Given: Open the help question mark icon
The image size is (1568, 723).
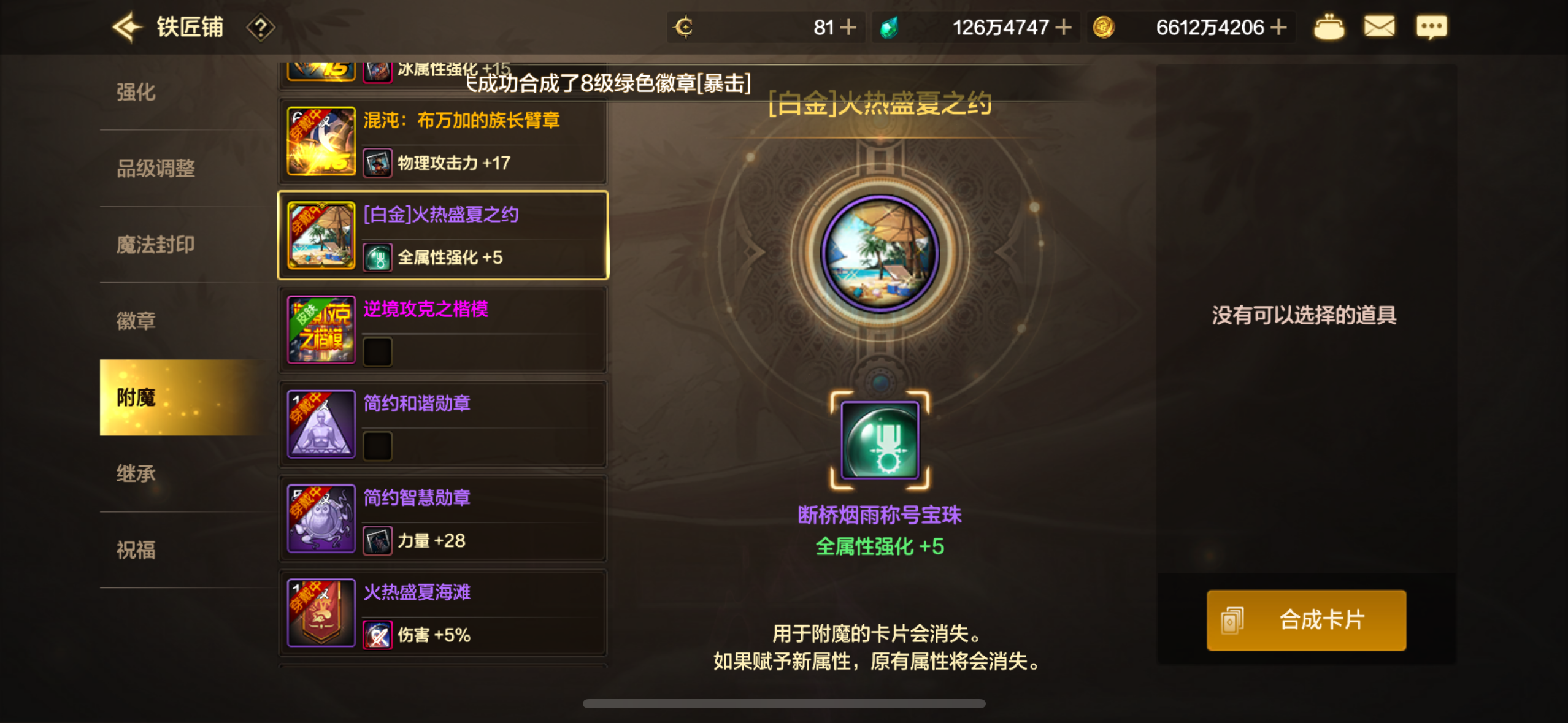Looking at the screenshot, I should click(x=261, y=28).
